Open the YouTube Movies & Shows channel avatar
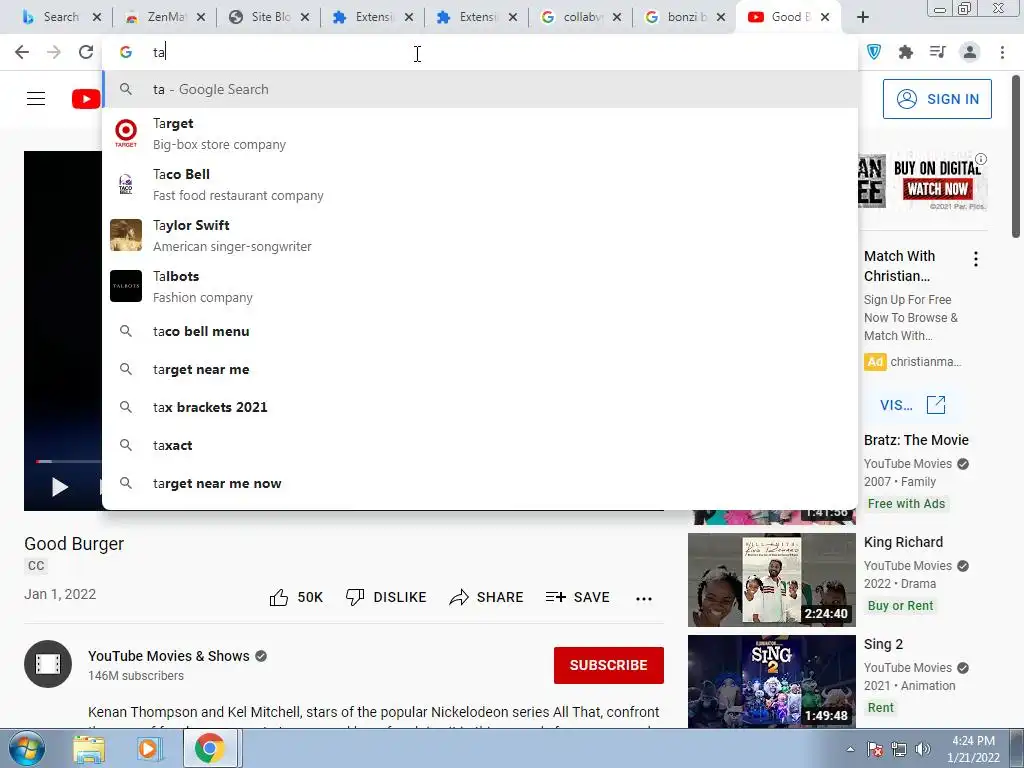Image resolution: width=1024 pixels, height=768 pixels. [48, 664]
